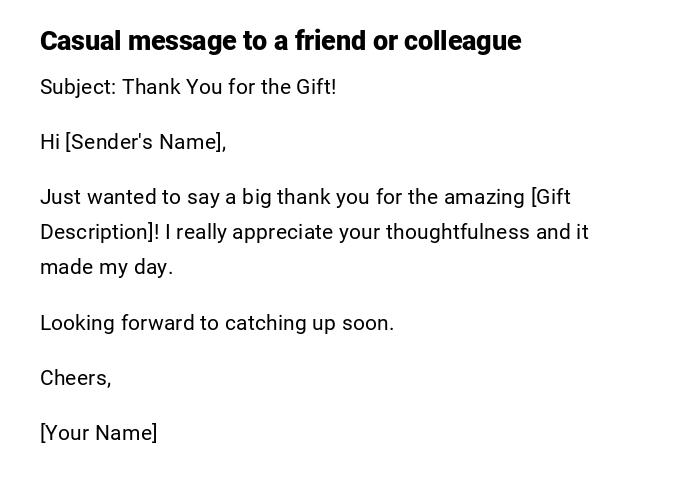700x495 pixels.
Task: Click the text "Thank You for the Gift!"
Action: click(229, 87)
